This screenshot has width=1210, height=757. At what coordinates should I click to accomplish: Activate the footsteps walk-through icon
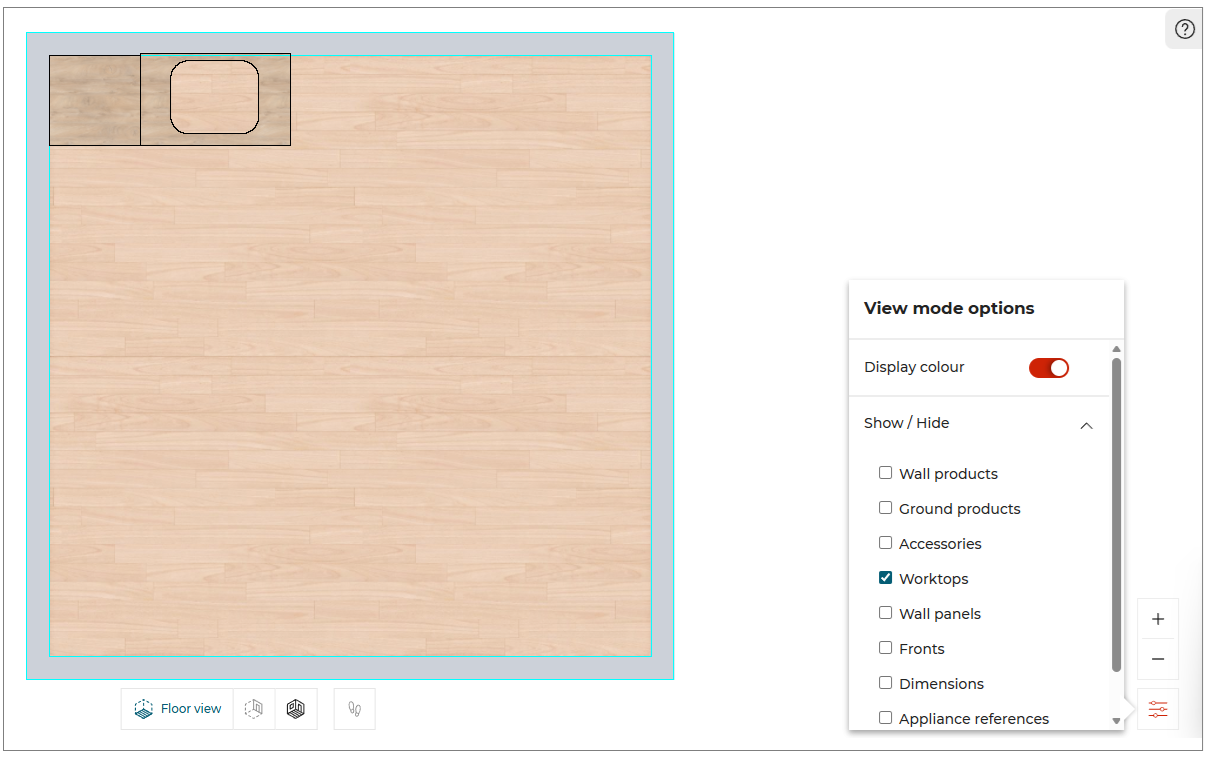[354, 709]
